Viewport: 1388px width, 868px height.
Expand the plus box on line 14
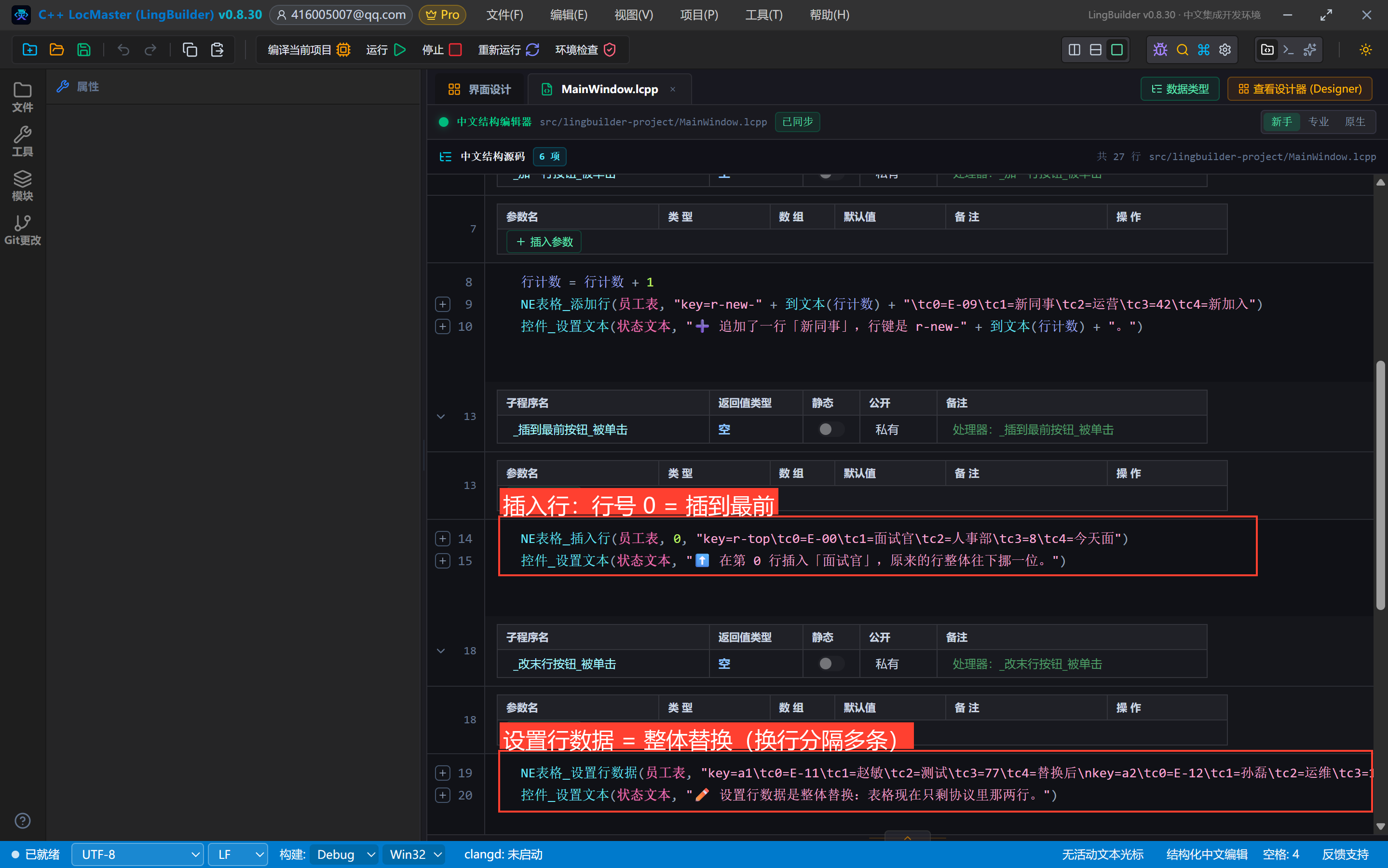(x=443, y=538)
